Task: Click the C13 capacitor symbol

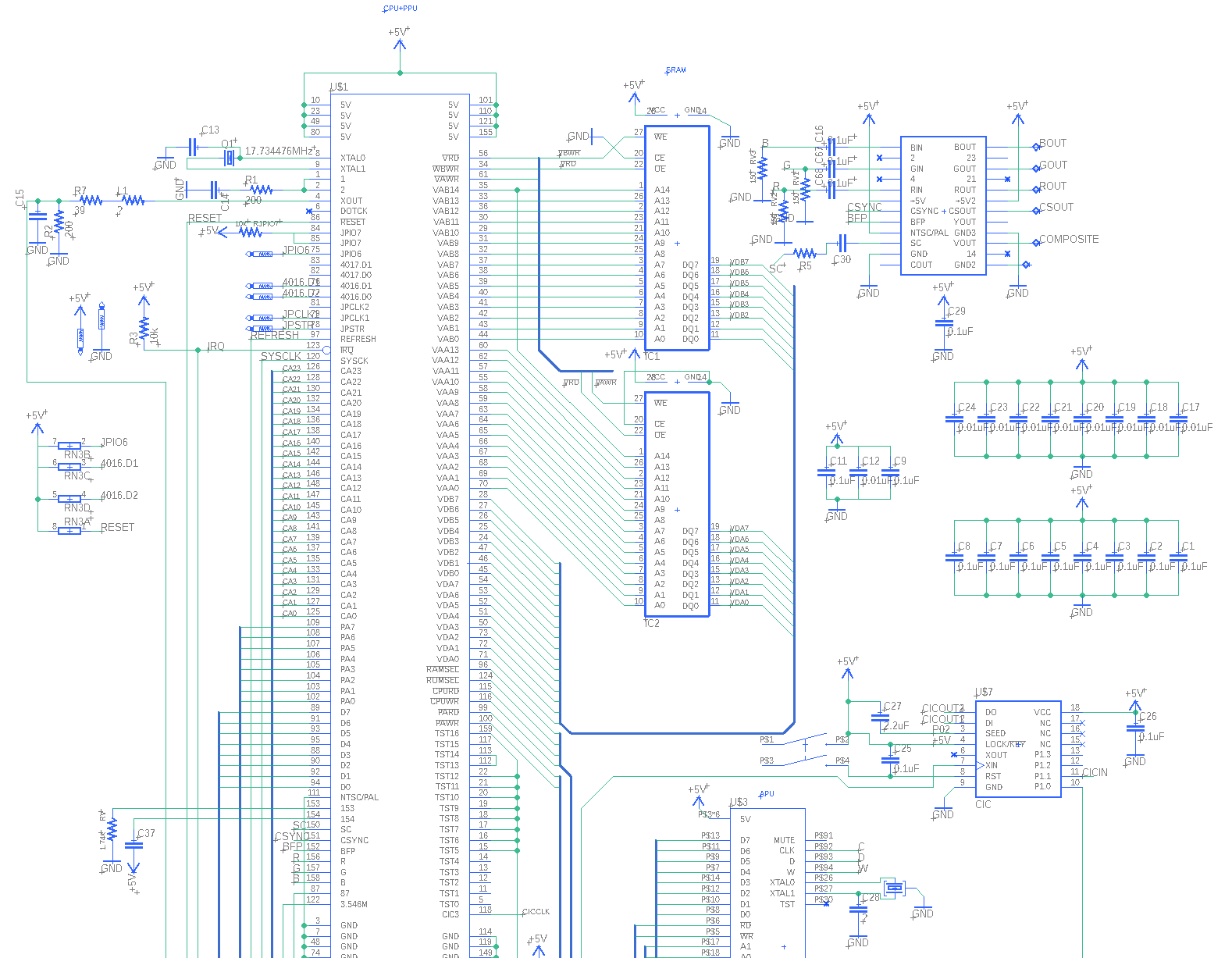Action: [x=192, y=146]
